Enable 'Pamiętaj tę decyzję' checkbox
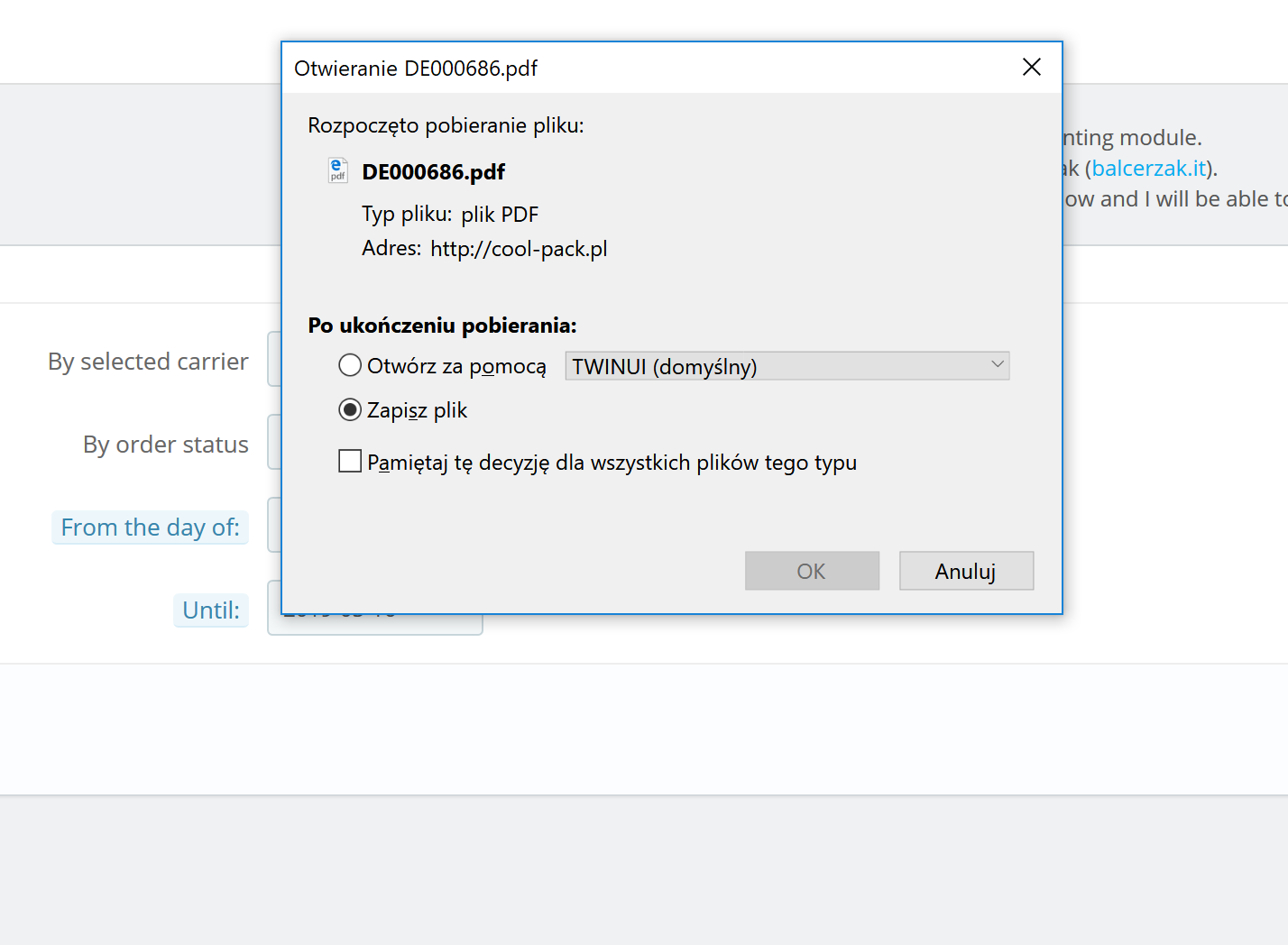Image resolution: width=1288 pixels, height=945 pixels. 350,462
